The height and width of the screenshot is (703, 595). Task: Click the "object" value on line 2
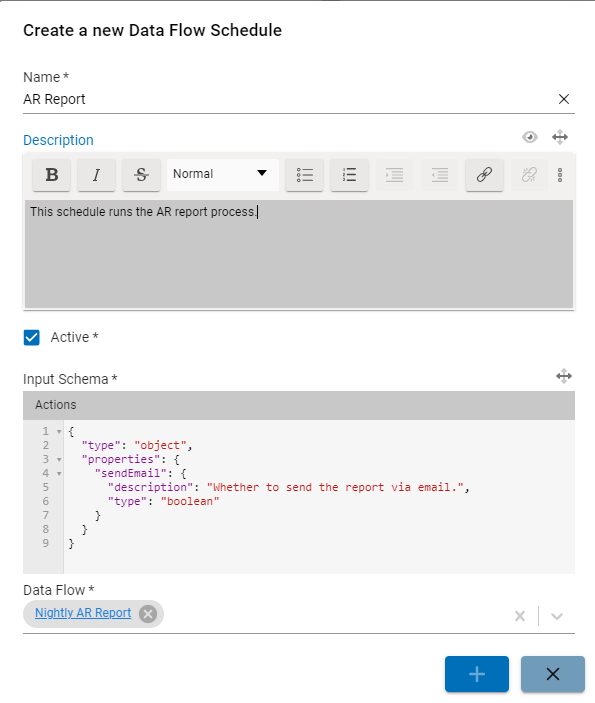click(x=161, y=446)
